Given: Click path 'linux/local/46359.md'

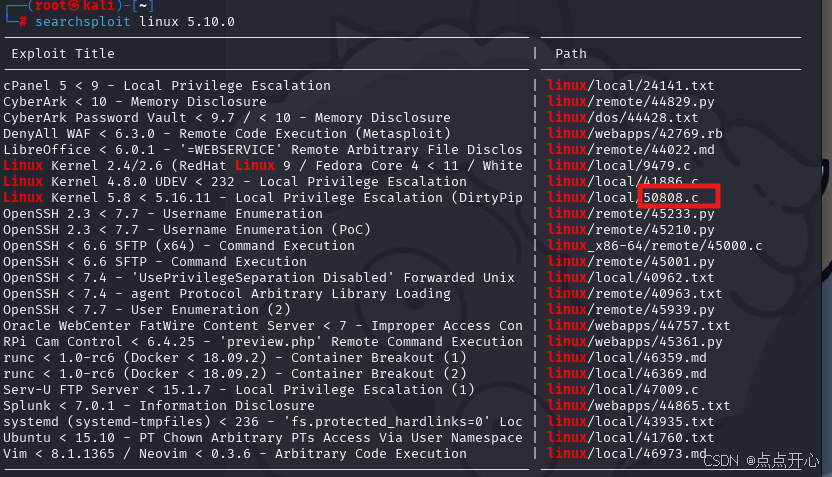Looking at the screenshot, I should pos(627,358).
